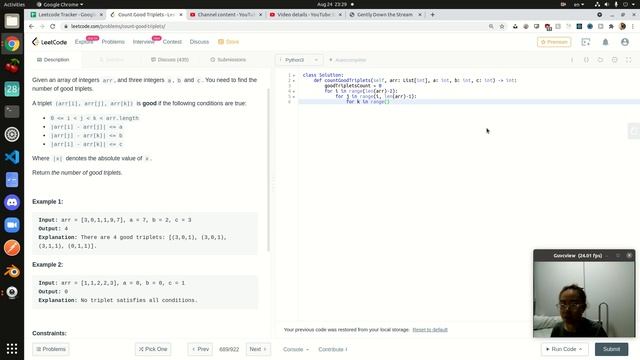Click the address bar URL
The height and width of the screenshot is (360, 640).
[118, 26]
